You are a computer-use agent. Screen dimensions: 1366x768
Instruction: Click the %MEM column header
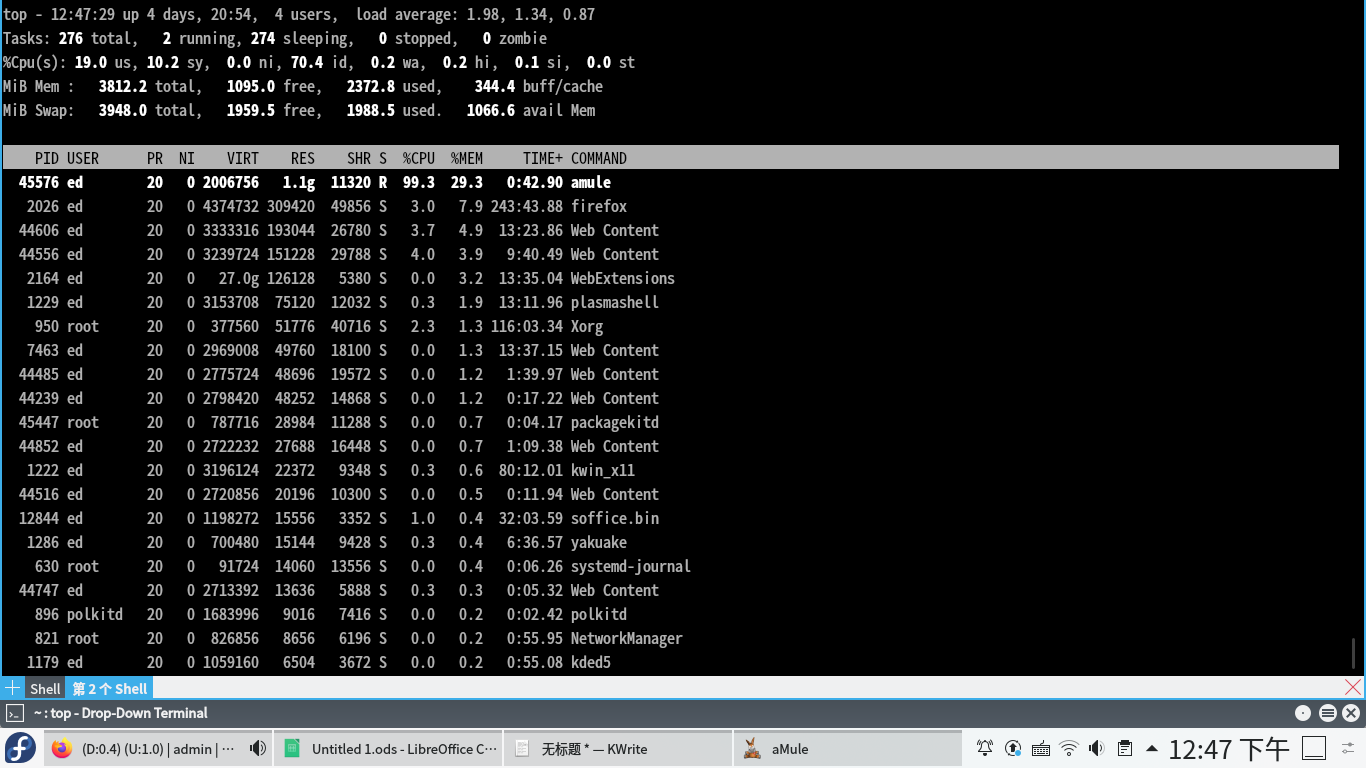click(x=467, y=158)
